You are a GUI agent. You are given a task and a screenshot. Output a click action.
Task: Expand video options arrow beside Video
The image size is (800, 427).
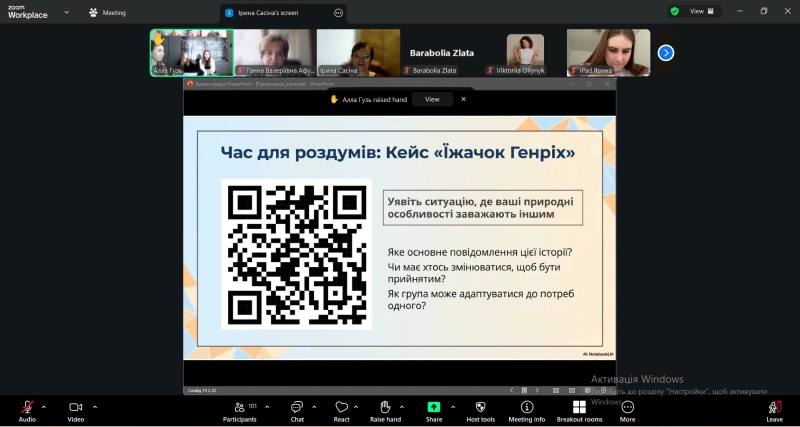(x=95, y=407)
